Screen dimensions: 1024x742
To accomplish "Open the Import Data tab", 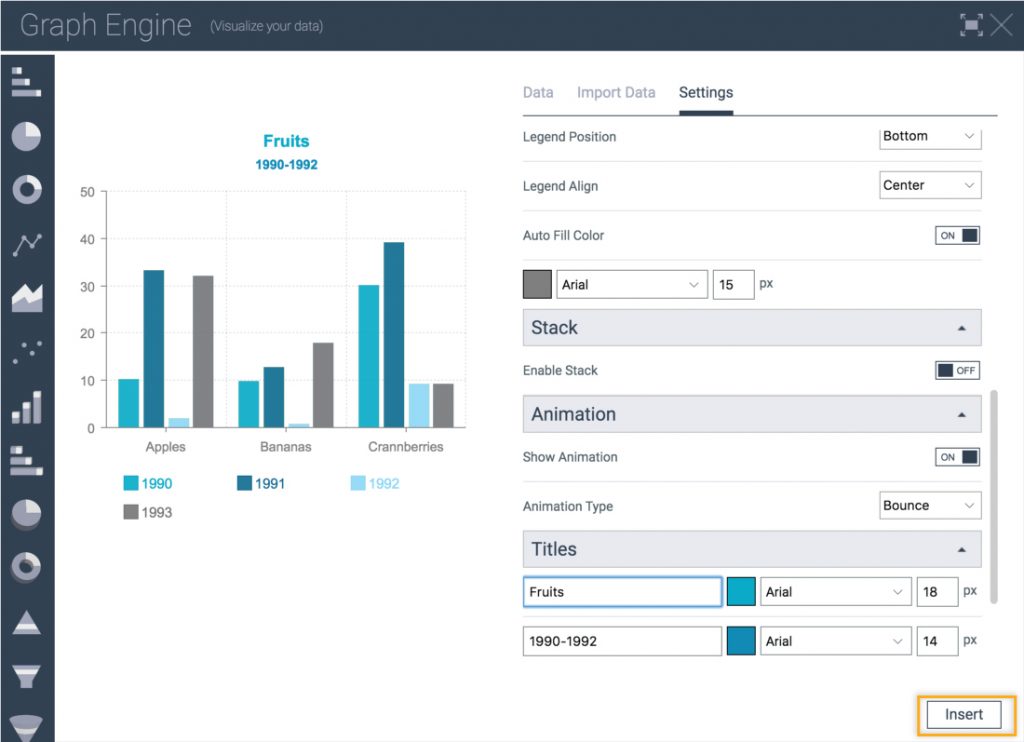I will point(616,93).
